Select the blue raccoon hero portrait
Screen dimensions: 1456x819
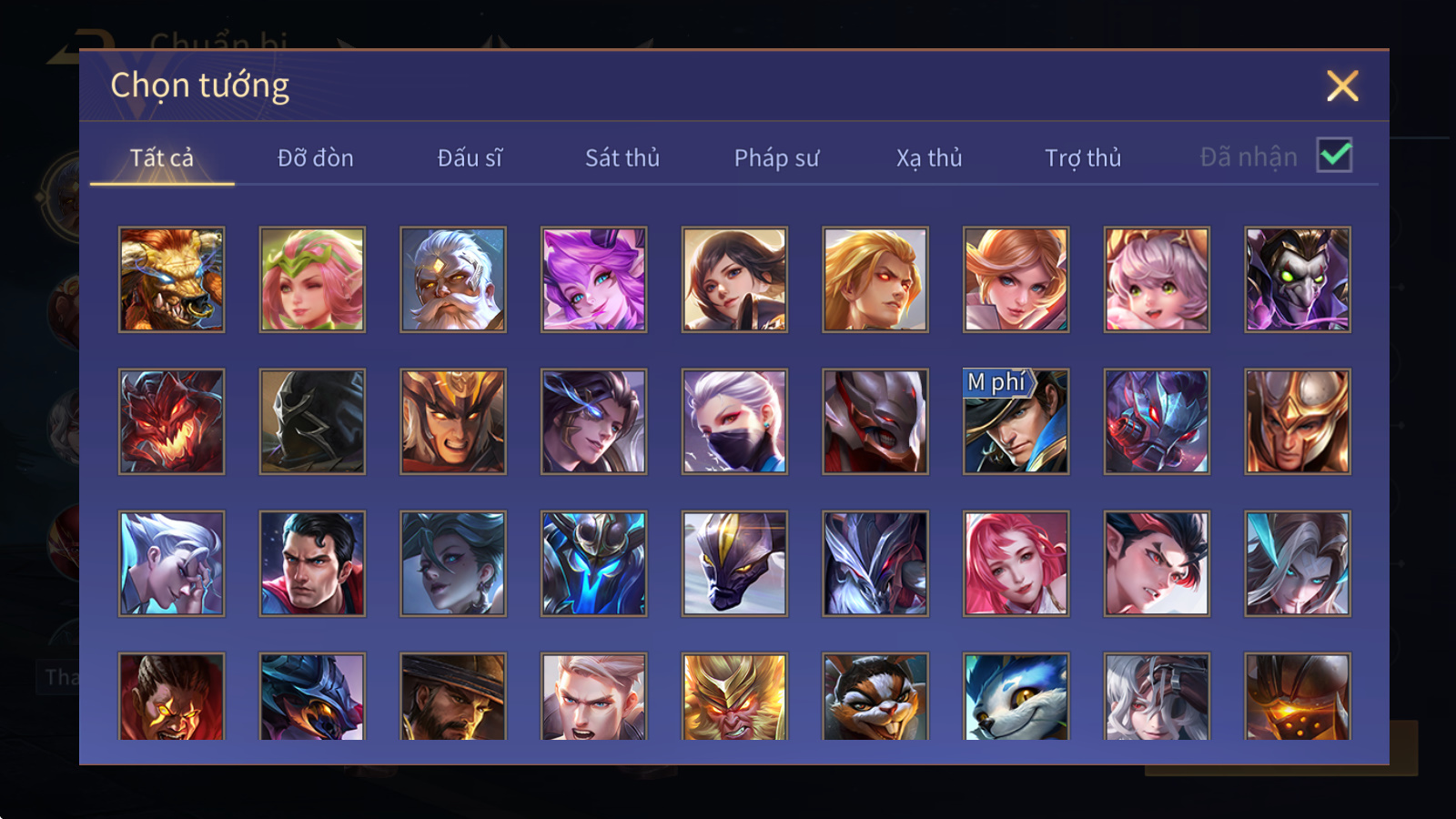[x=1016, y=696]
